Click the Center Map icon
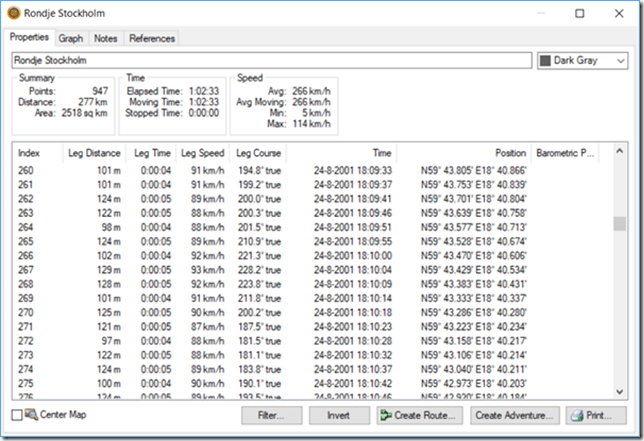644x441 pixels. [x=31, y=414]
